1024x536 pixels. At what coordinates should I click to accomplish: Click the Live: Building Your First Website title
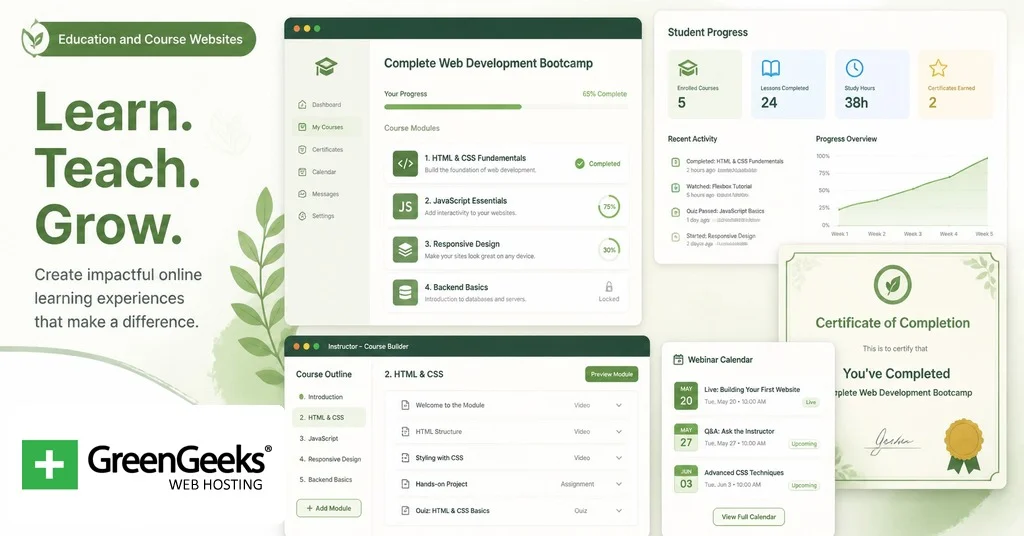point(752,390)
